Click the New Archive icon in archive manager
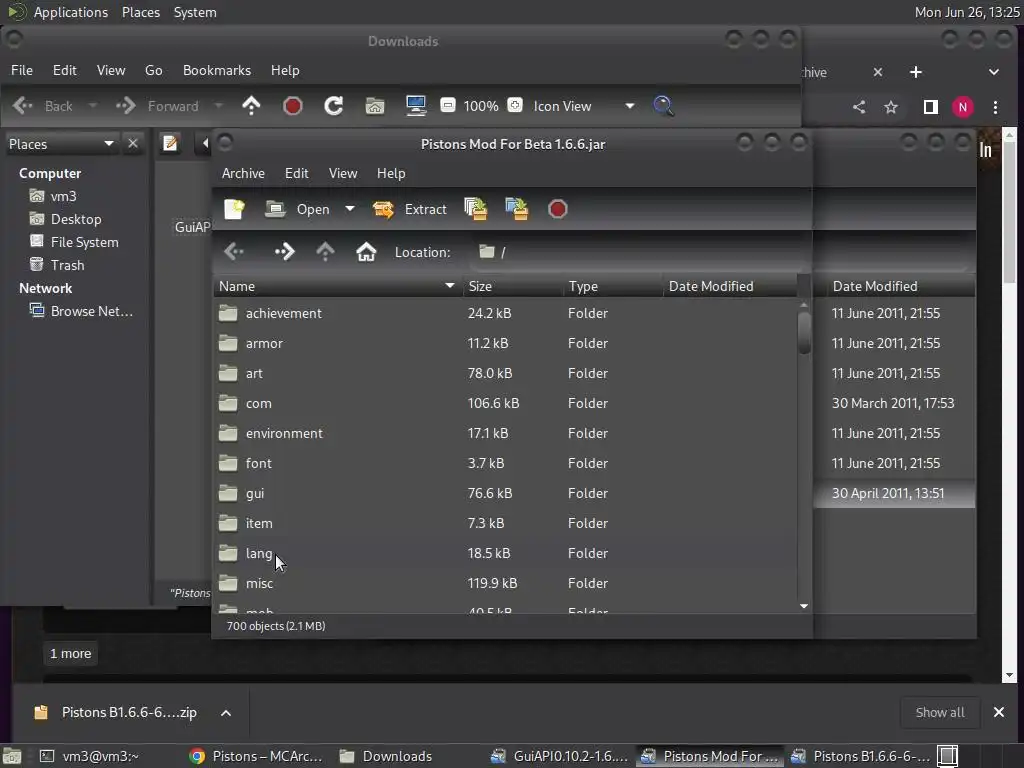This screenshot has height=768, width=1024. pyautogui.click(x=234, y=209)
